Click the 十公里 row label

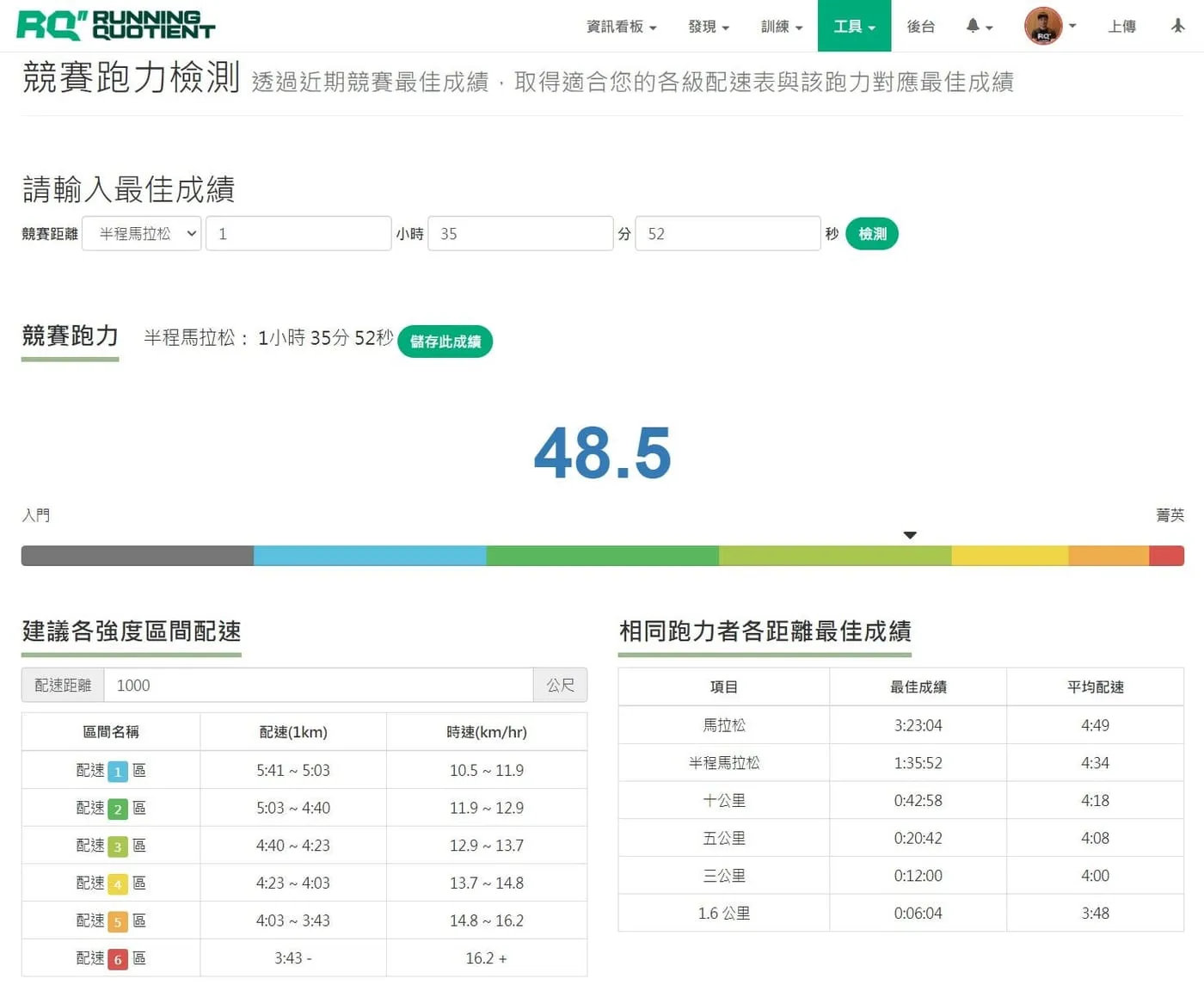[724, 801]
